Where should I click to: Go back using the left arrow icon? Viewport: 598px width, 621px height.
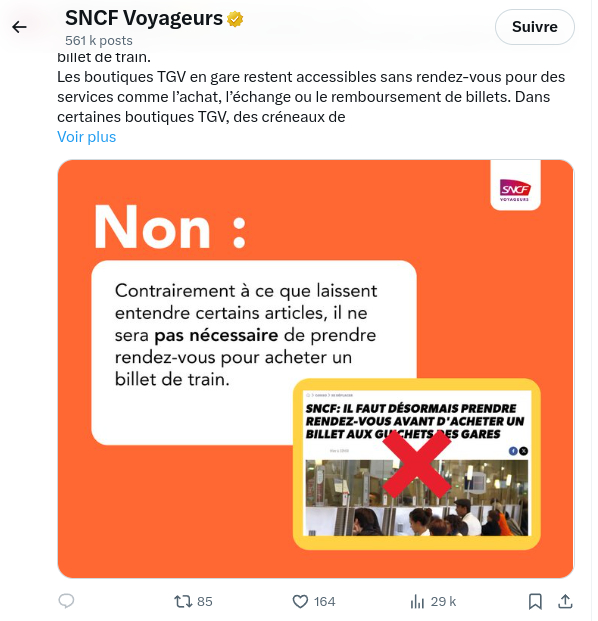[19, 27]
